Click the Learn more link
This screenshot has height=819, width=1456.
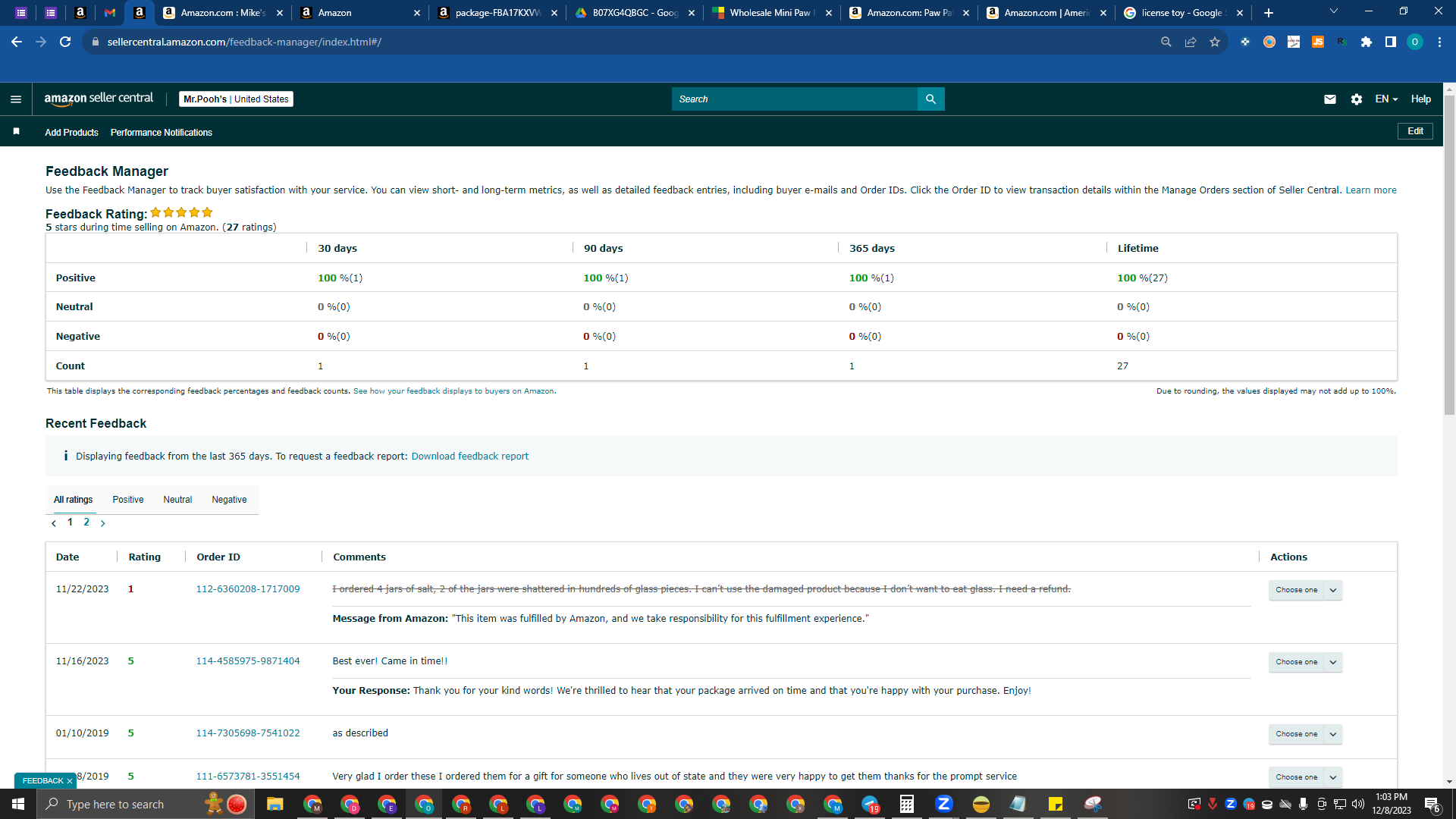[x=1371, y=190]
